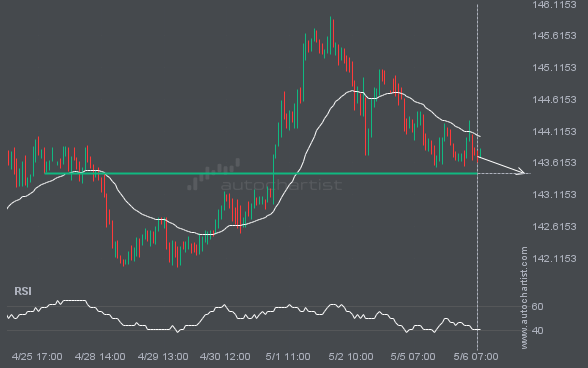588x368 pixels.
Task: Click the 145.1153 price axis label
Action: click(x=554, y=68)
